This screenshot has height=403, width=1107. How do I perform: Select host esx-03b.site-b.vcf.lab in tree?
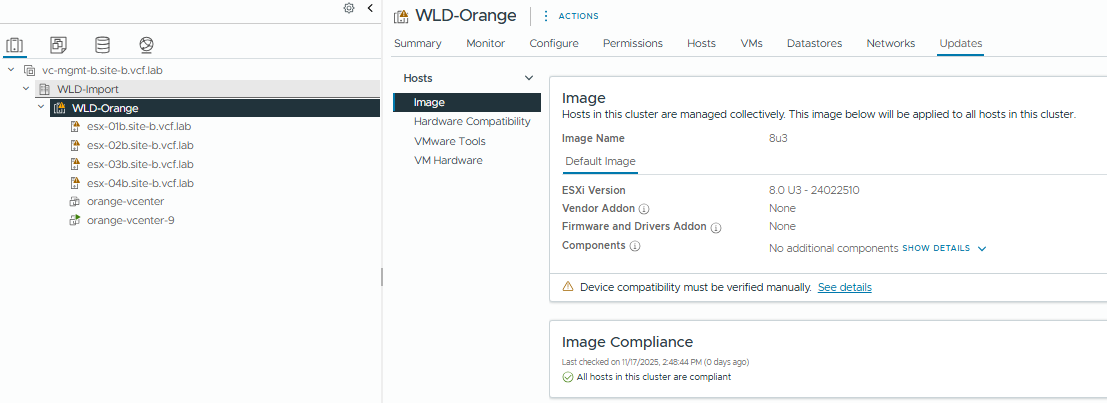coord(139,164)
